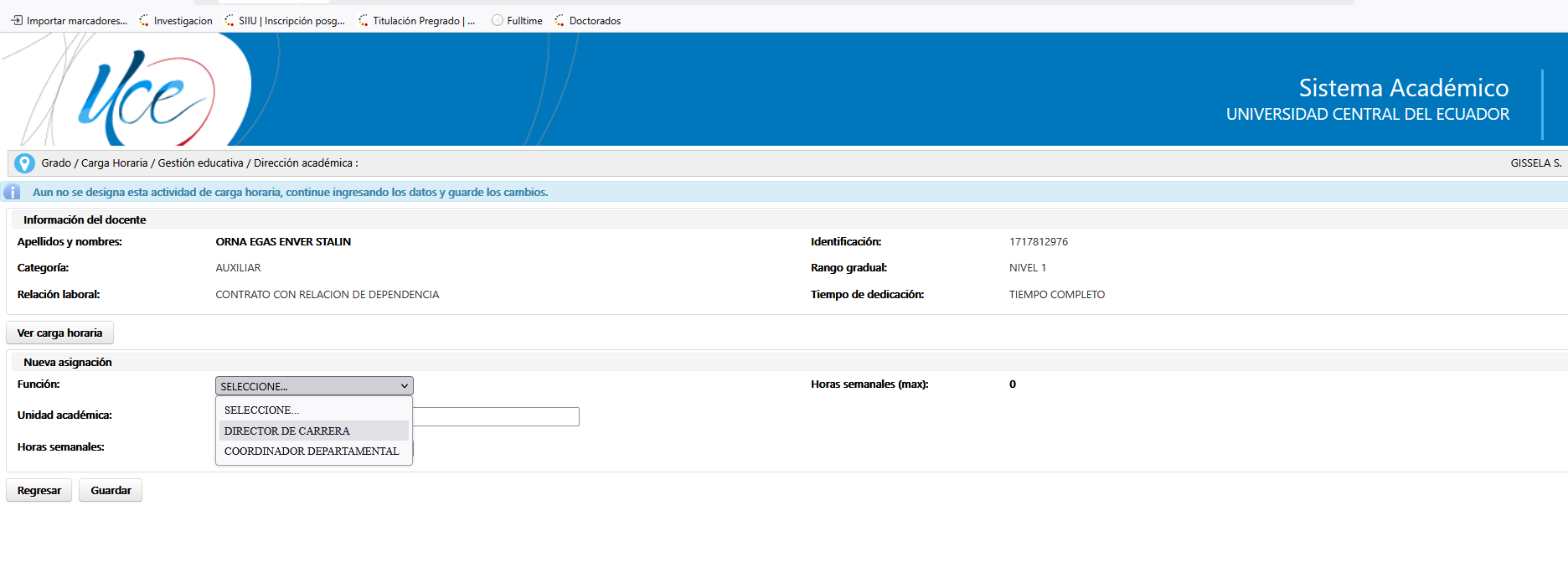
Task: Click the Horas semanales (max) value 0
Action: pyautogui.click(x=1013, y=384)
